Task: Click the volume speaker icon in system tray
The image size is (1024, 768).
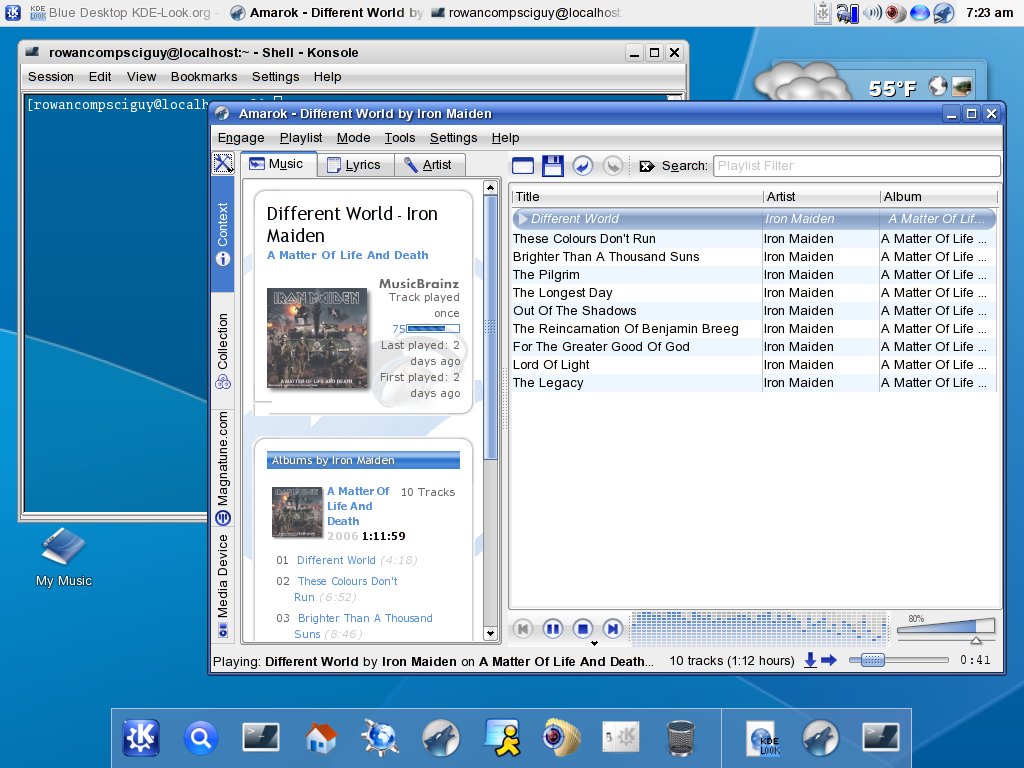Action: [x=872, y=12]
